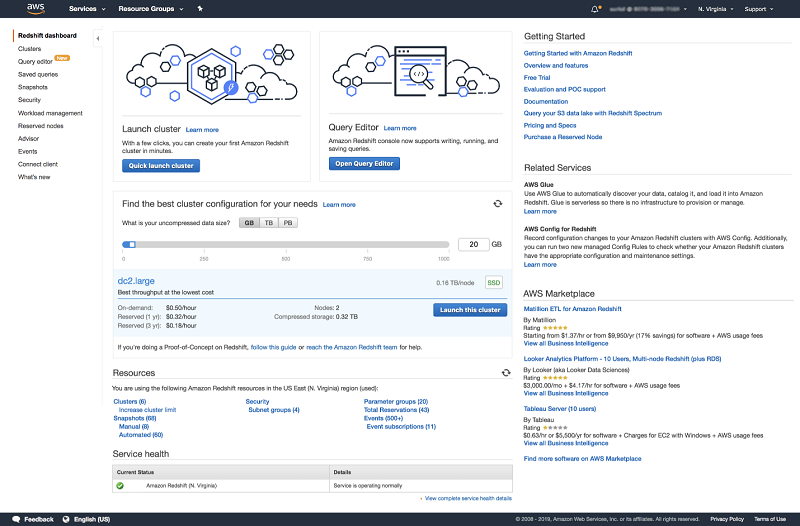800x526 pixels.
Task: Open the Free Trial link
Action: tap(537, 78)
